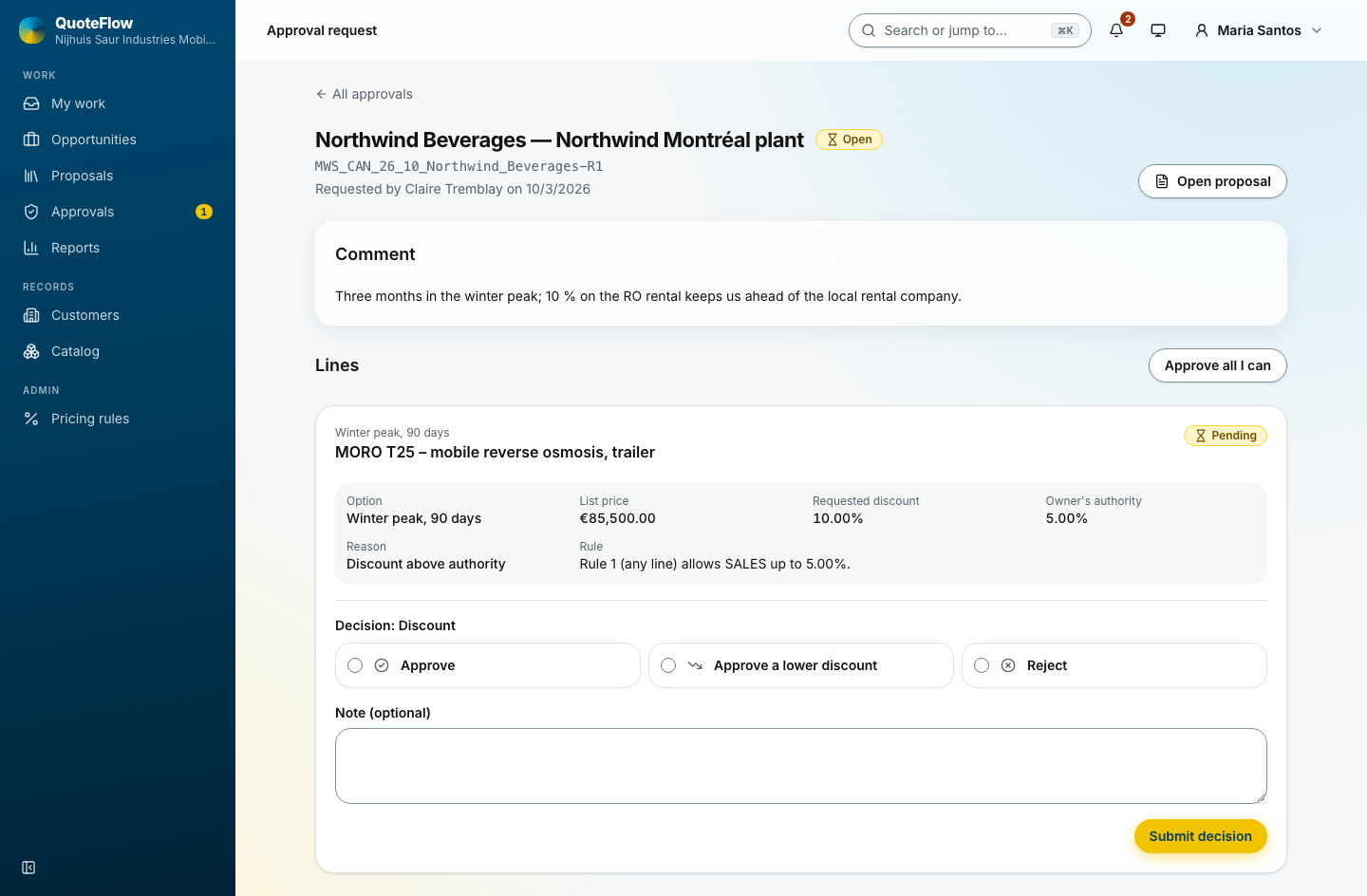Select the Approve radio option
Image resolution: width=1367 pixels, height=896 pixels.
coord(355,665)
